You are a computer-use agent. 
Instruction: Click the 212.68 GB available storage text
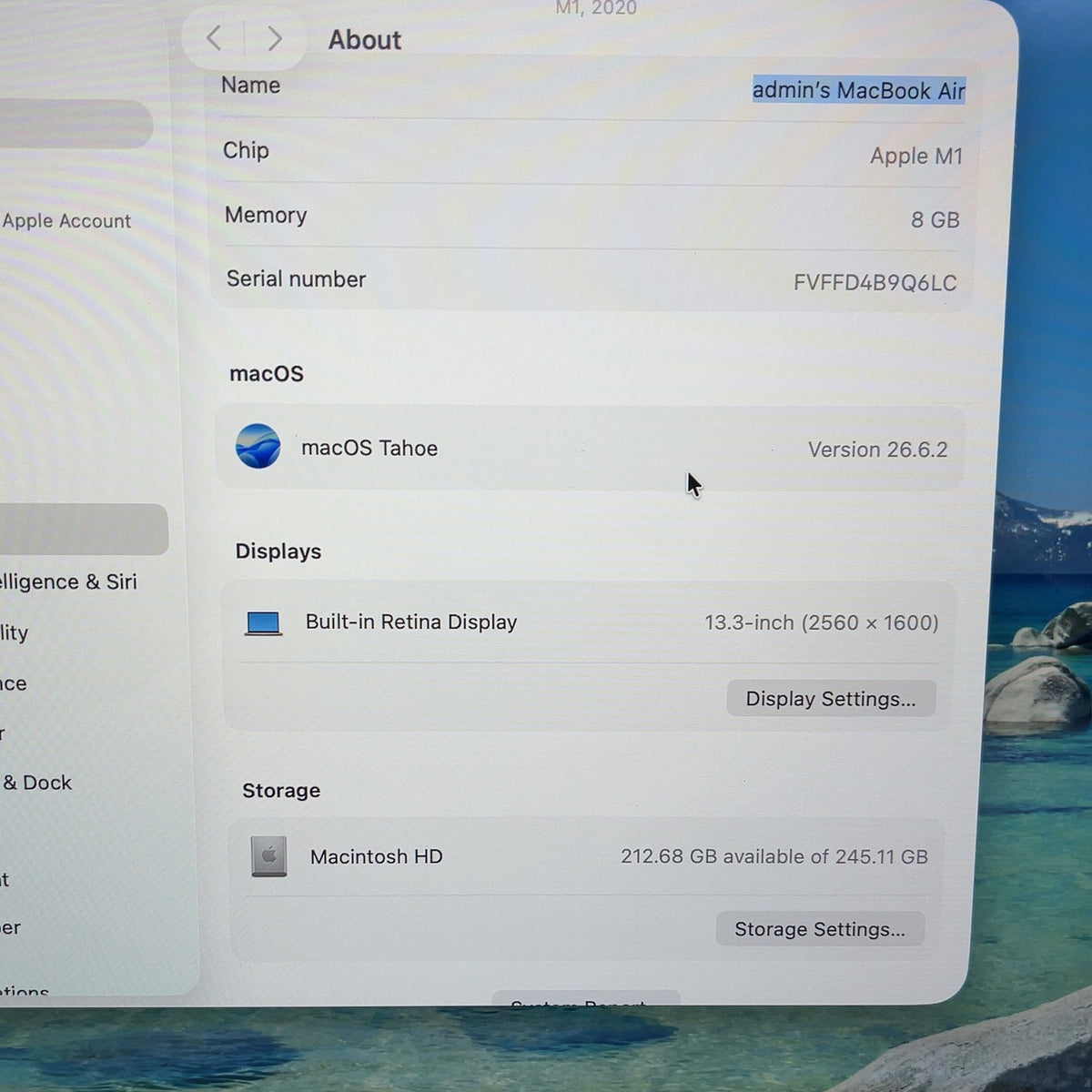pyautogui.click(x=774, y=856)
